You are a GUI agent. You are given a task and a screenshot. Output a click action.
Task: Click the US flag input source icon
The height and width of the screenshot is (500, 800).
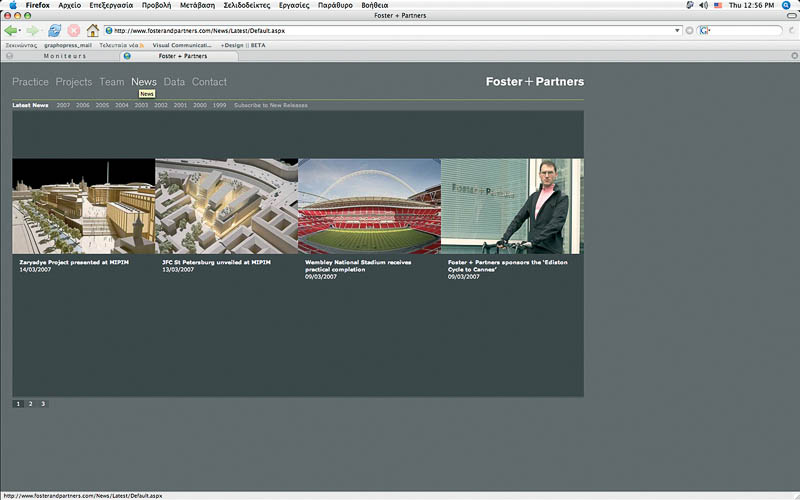coord(718,5)
